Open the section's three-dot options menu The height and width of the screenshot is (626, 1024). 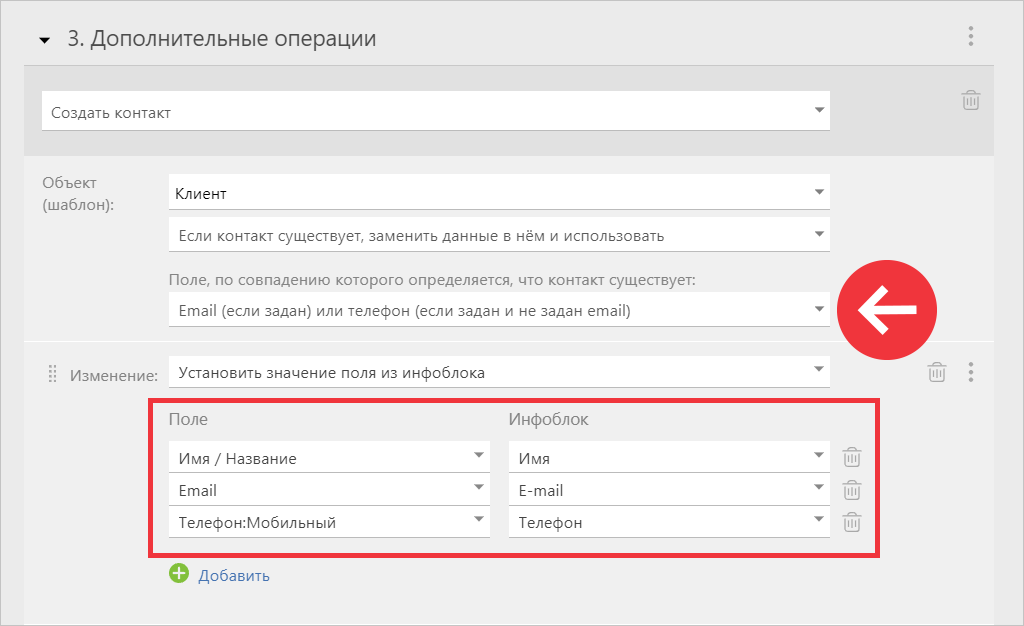coord(970,37)
